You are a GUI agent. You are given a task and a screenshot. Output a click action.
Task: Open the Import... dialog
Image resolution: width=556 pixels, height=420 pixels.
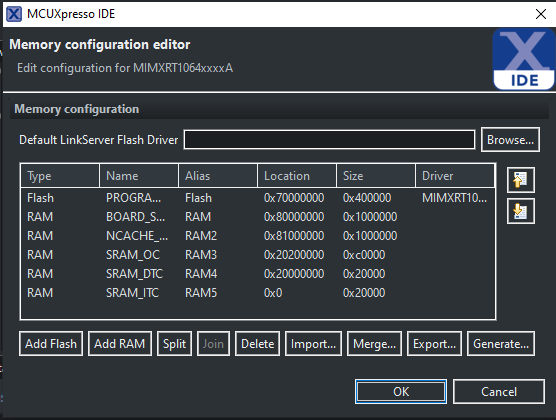(x=313, y=343)
